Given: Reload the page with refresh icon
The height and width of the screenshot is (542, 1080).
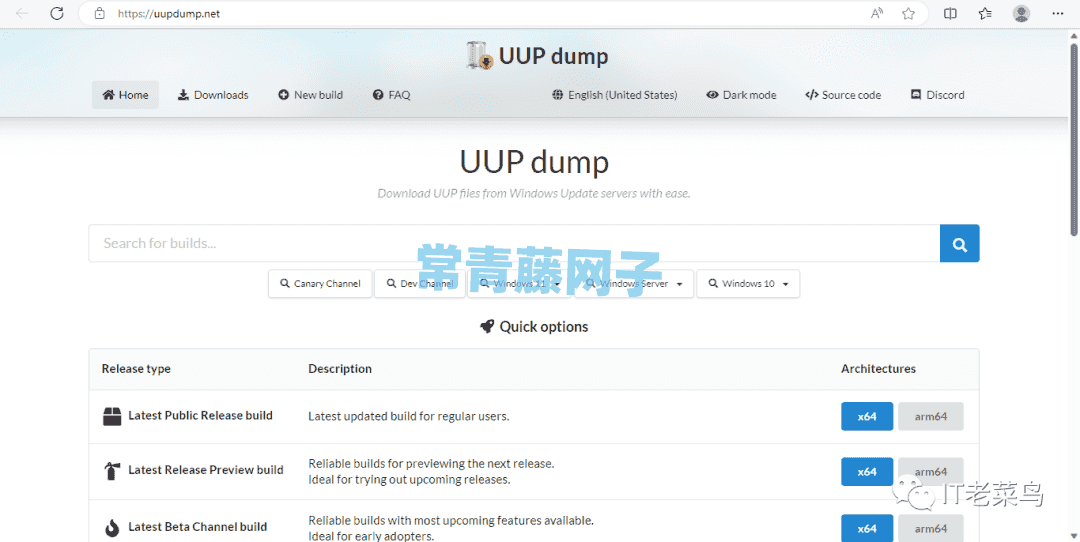Looking at the screenshot, I should (x=57, y=13).
